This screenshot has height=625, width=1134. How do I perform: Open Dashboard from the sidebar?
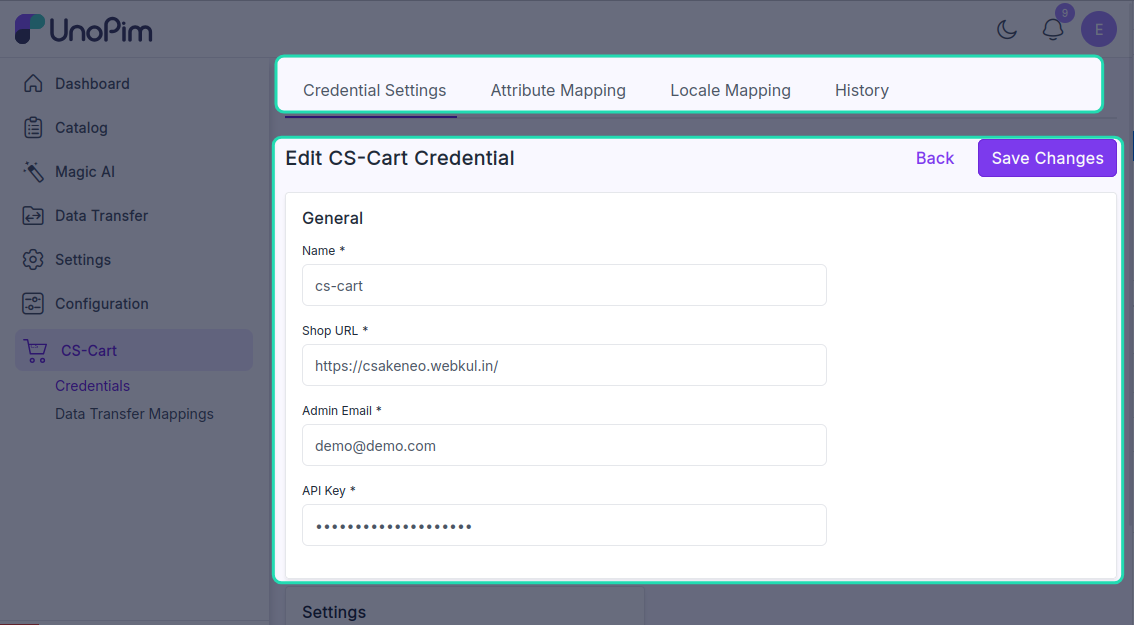(x=92, y=83)
